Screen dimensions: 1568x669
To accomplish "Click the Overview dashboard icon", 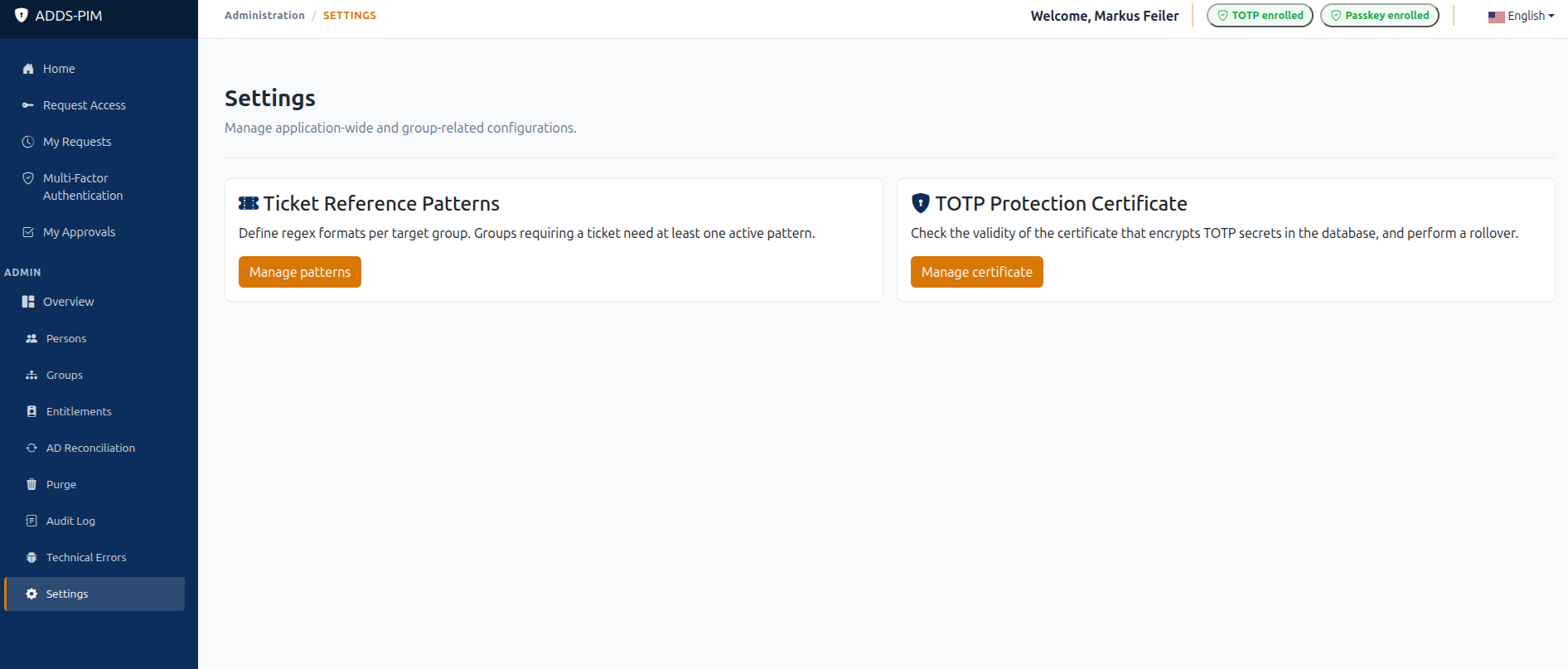I will point(28,302).
